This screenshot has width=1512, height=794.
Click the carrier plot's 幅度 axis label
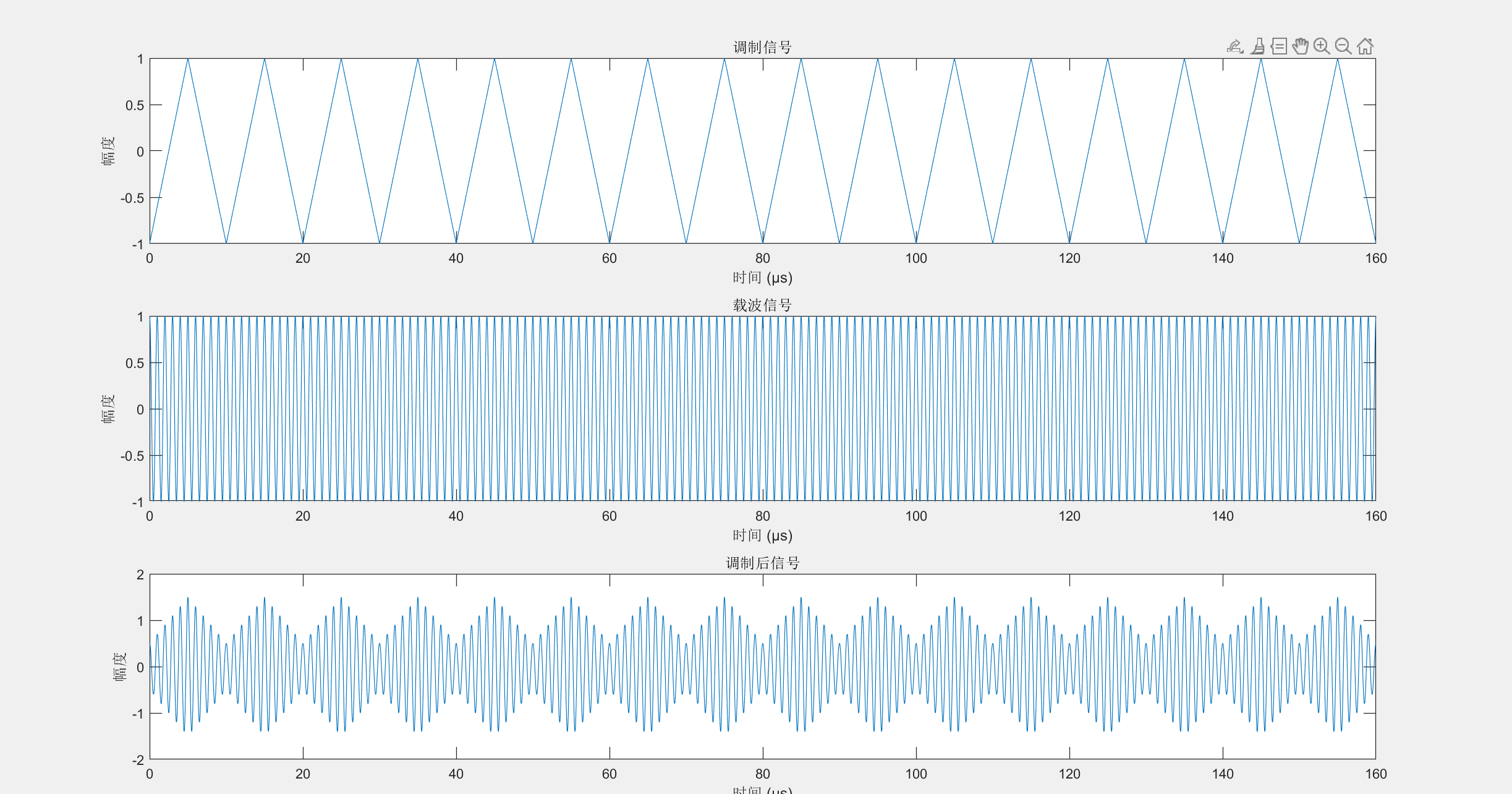pyautogui.click(x=108, y=409)
